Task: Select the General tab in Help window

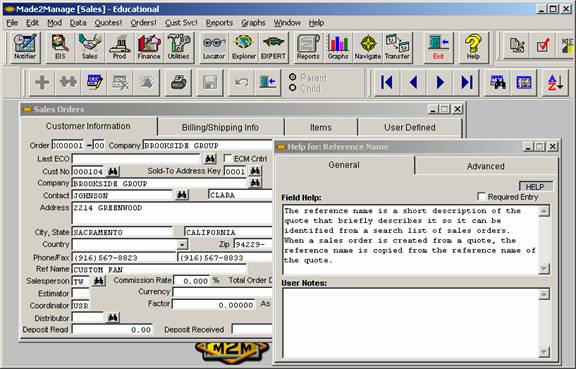Action: pos(344,165)
